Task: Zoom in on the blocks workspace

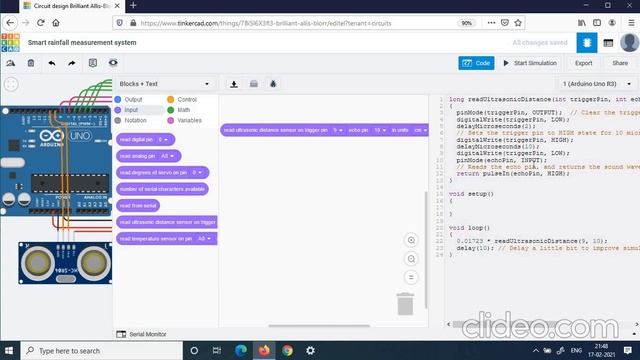Action: coord(411,240)
